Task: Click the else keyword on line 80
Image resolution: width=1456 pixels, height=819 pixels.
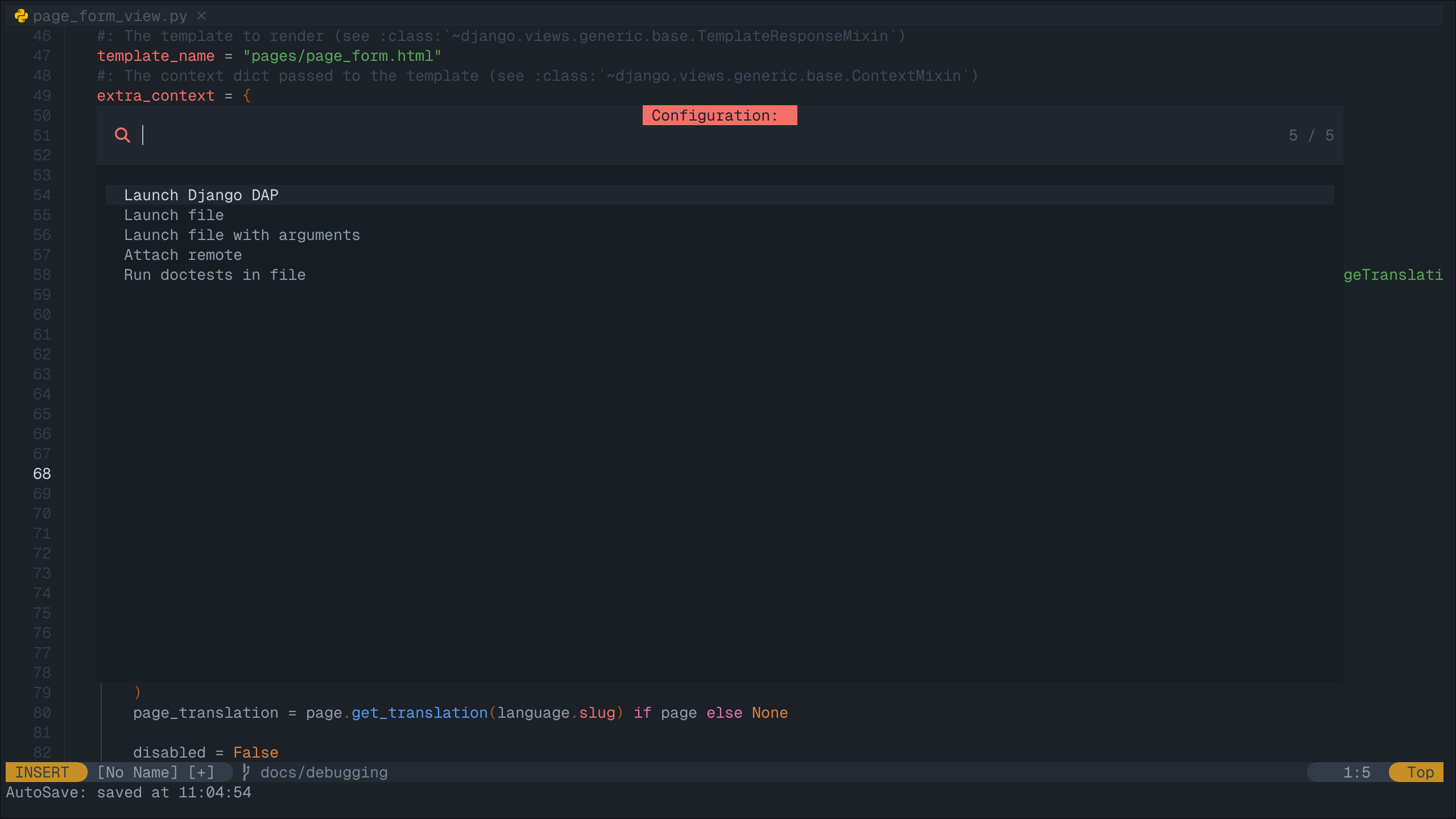Action: coord(725,713)
